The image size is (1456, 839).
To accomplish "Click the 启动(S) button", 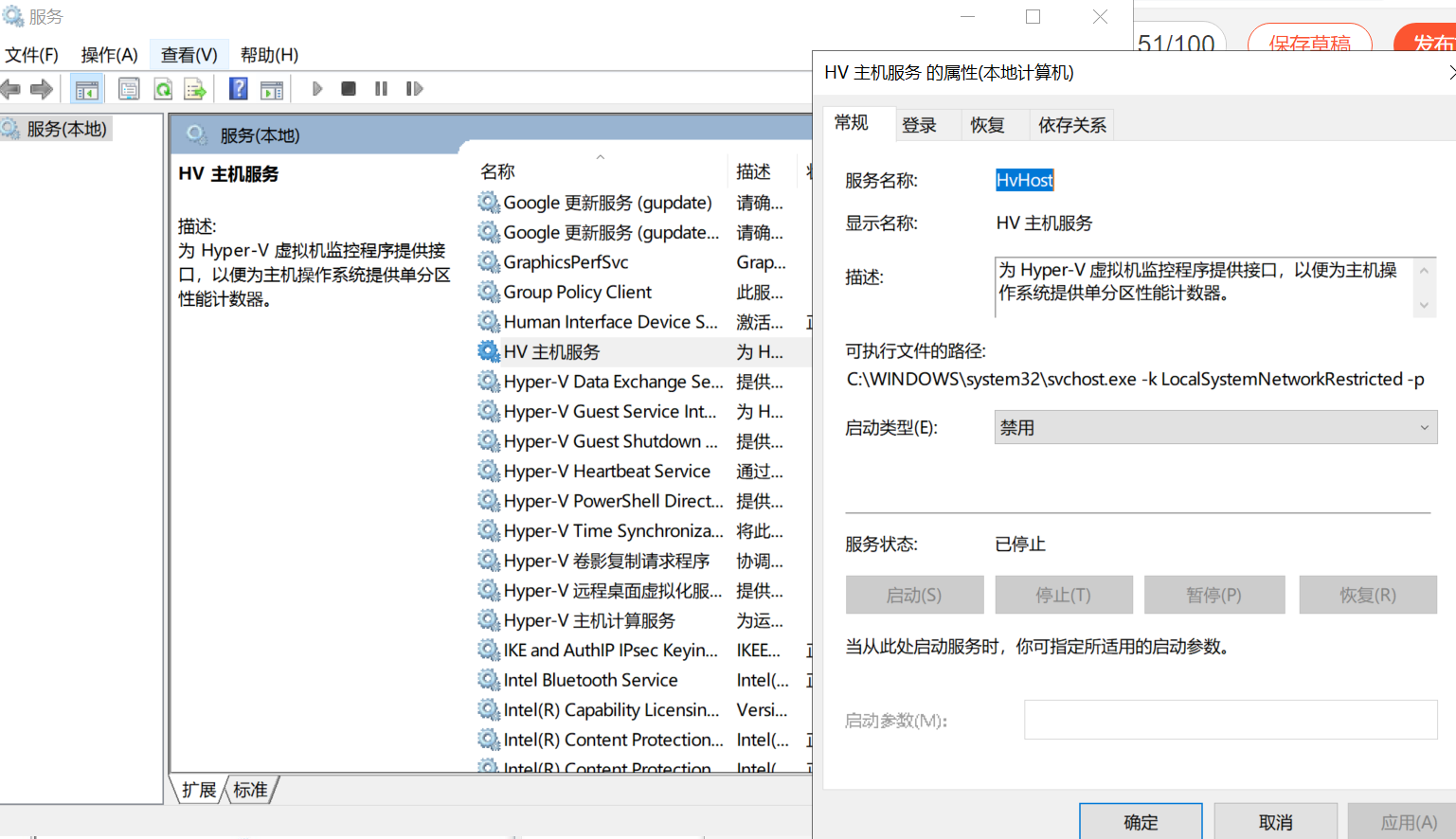I will point(914,595).
